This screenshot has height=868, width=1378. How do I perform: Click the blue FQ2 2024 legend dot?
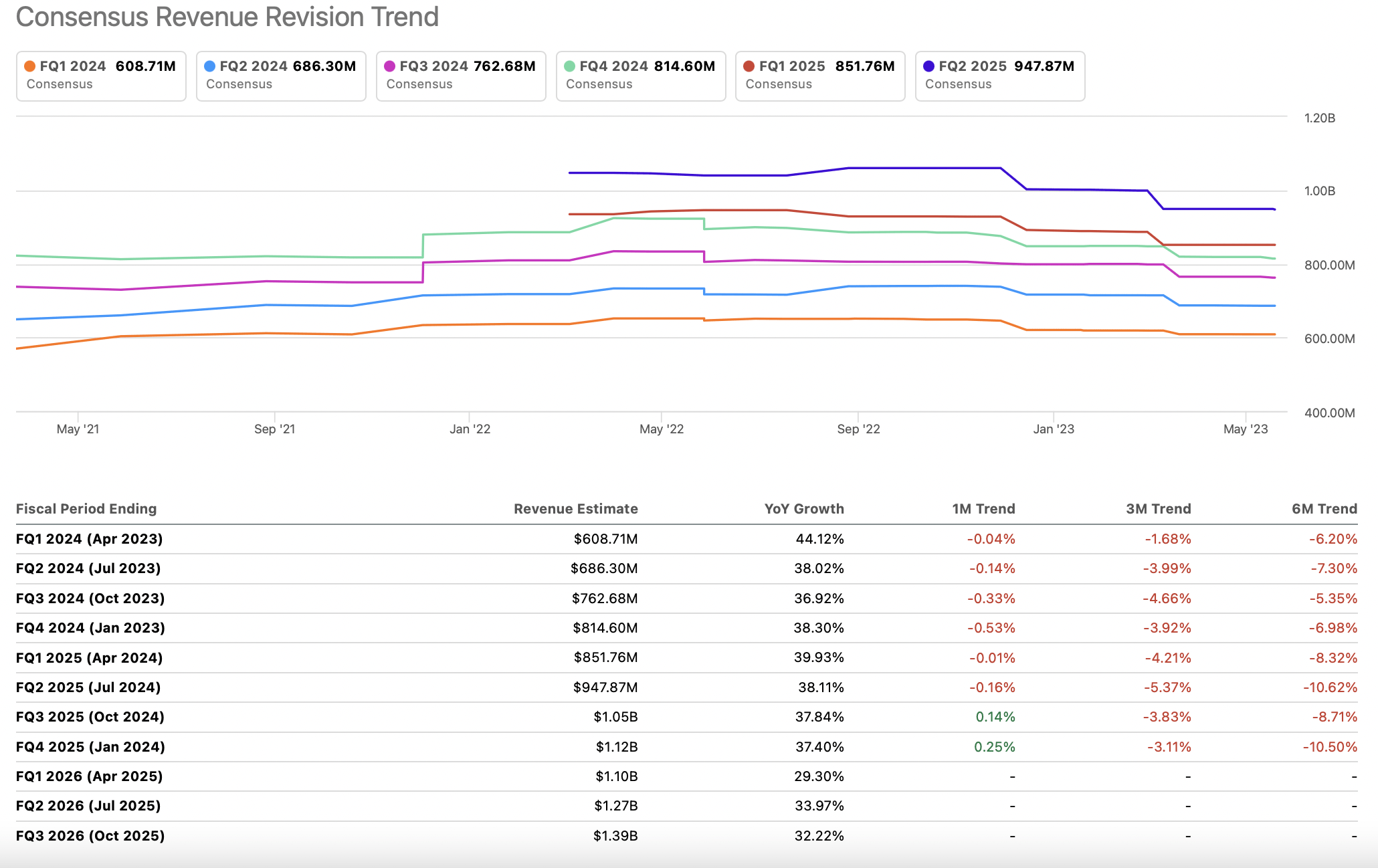pyautogui.click(x=209, y=66)
